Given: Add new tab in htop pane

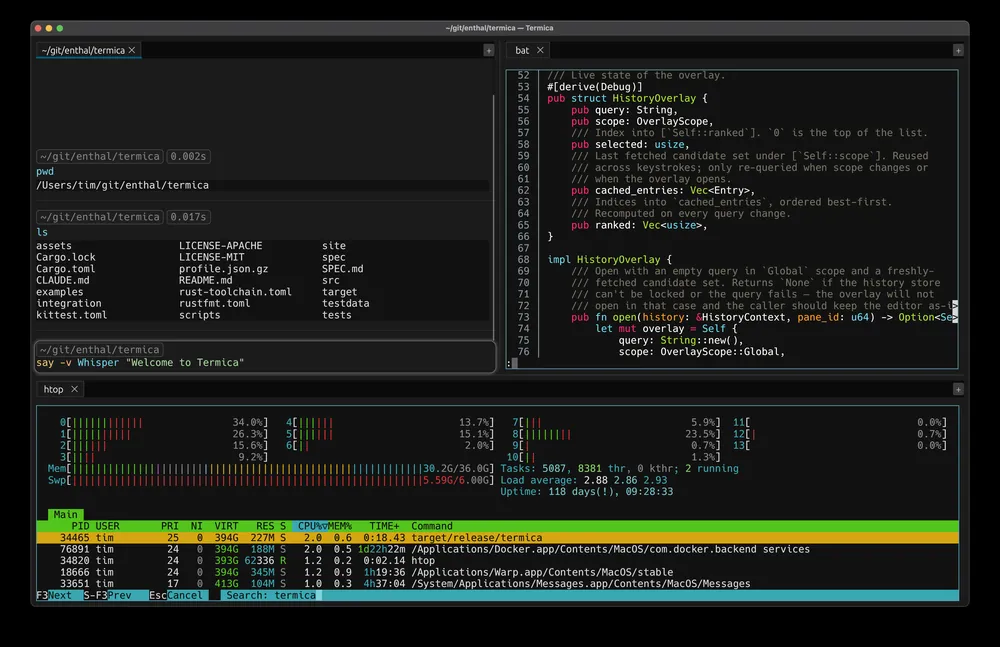Looking at the screenshot, I should tap(958, 389).
